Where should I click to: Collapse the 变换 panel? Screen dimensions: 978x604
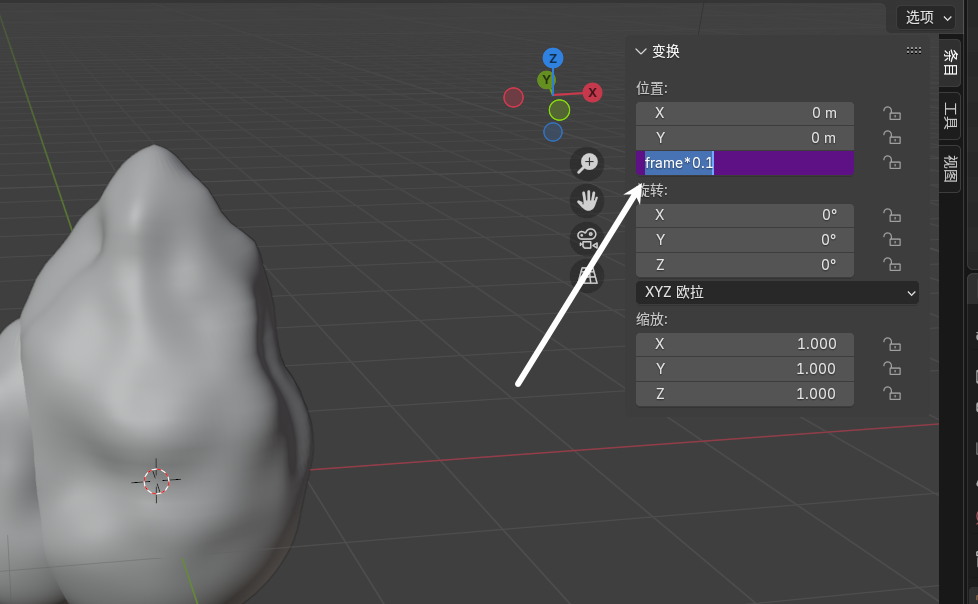(642, 51)
